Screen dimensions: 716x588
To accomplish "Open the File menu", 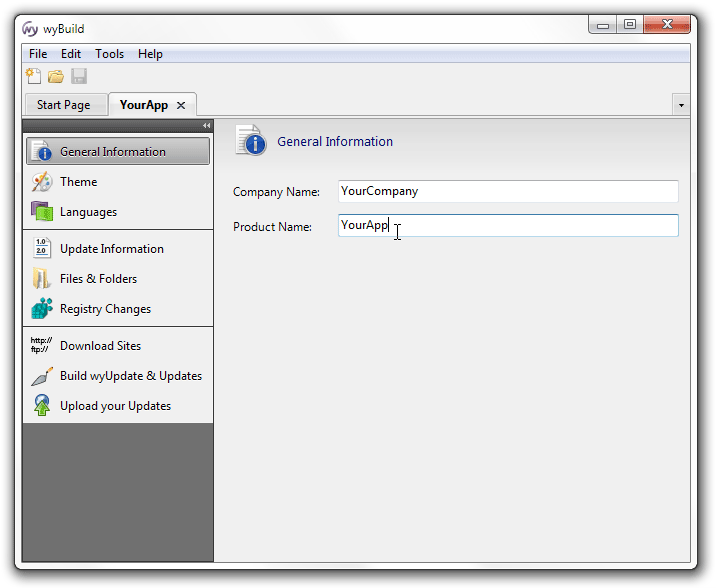I will point(38,54).
